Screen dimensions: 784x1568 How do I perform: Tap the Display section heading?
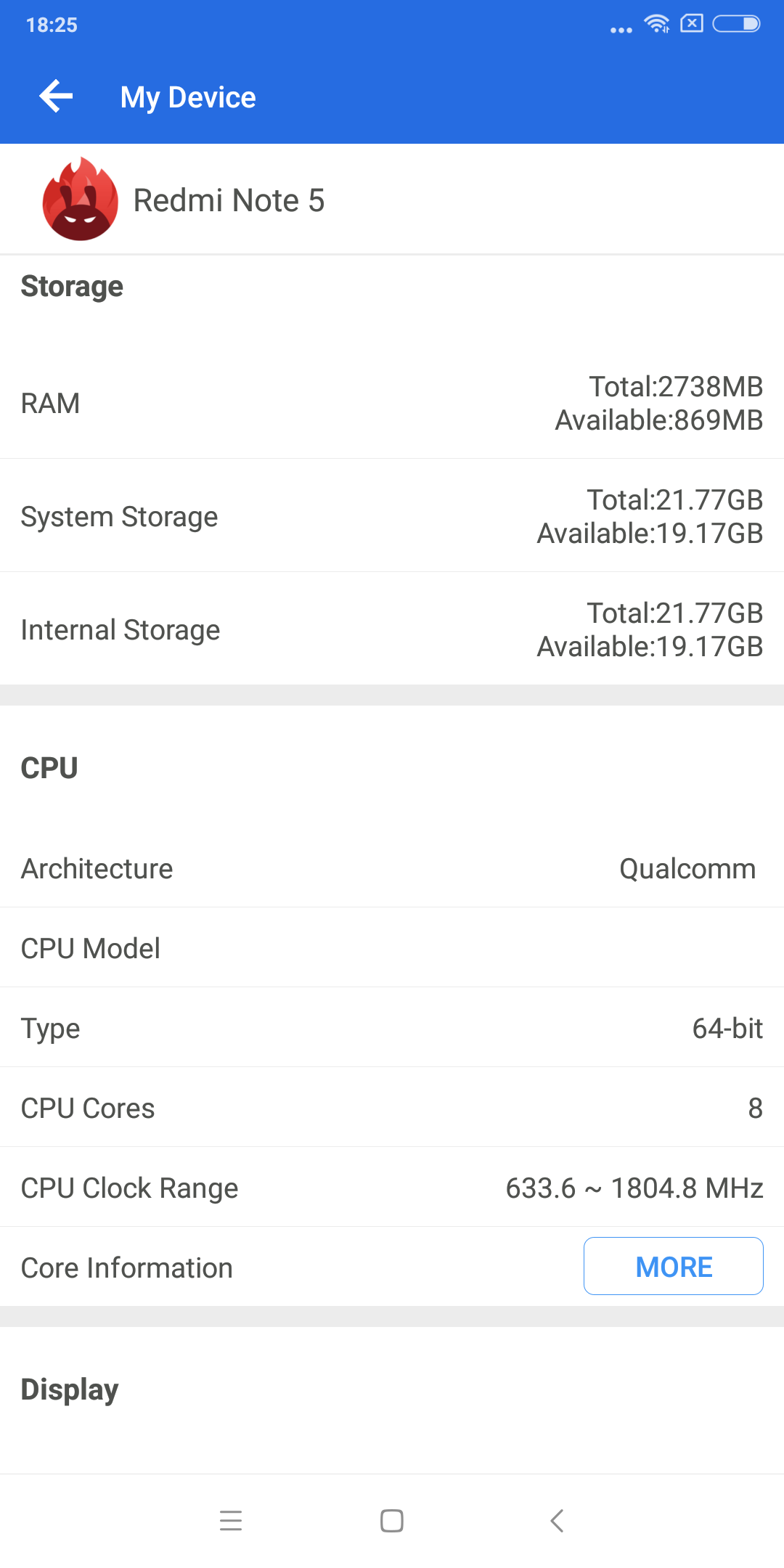70,1389
